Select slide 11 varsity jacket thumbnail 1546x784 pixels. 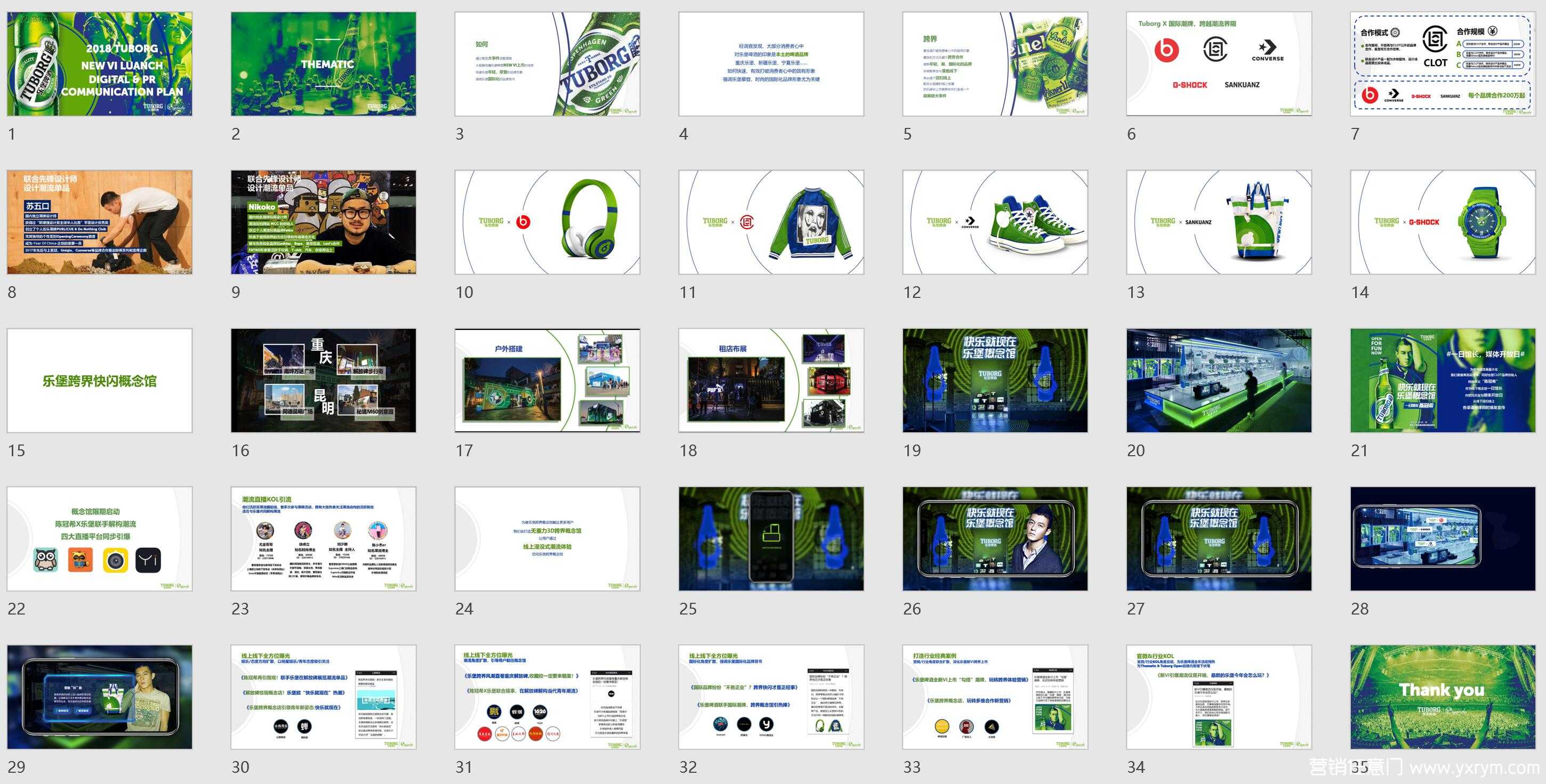point(771,222)
